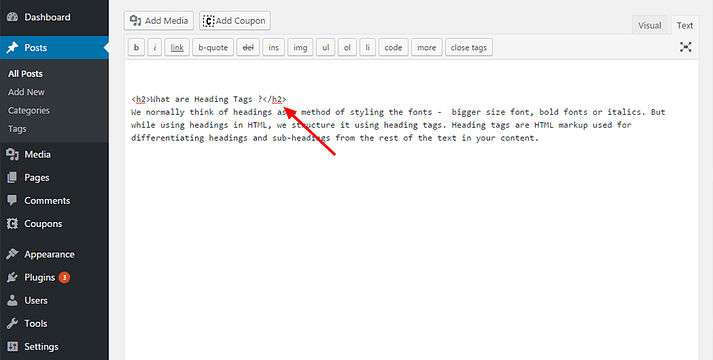The width and height of the screenshot is (713, 360).
Task: Click the Settings sliders icon
Action: 12,347
